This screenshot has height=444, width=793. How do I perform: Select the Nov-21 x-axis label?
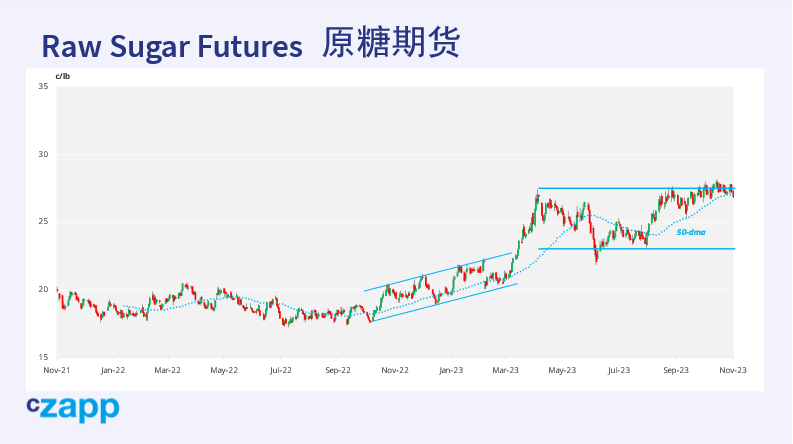pyautogui.click(x=57, y=369)
